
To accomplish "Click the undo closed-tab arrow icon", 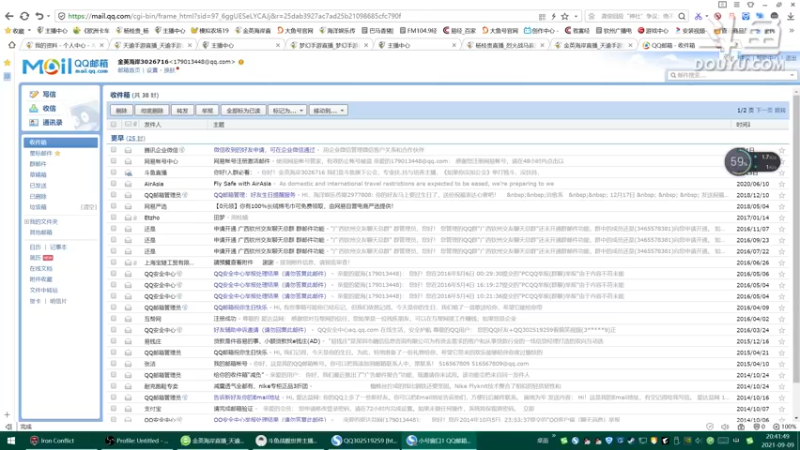I will click(39, 16).
